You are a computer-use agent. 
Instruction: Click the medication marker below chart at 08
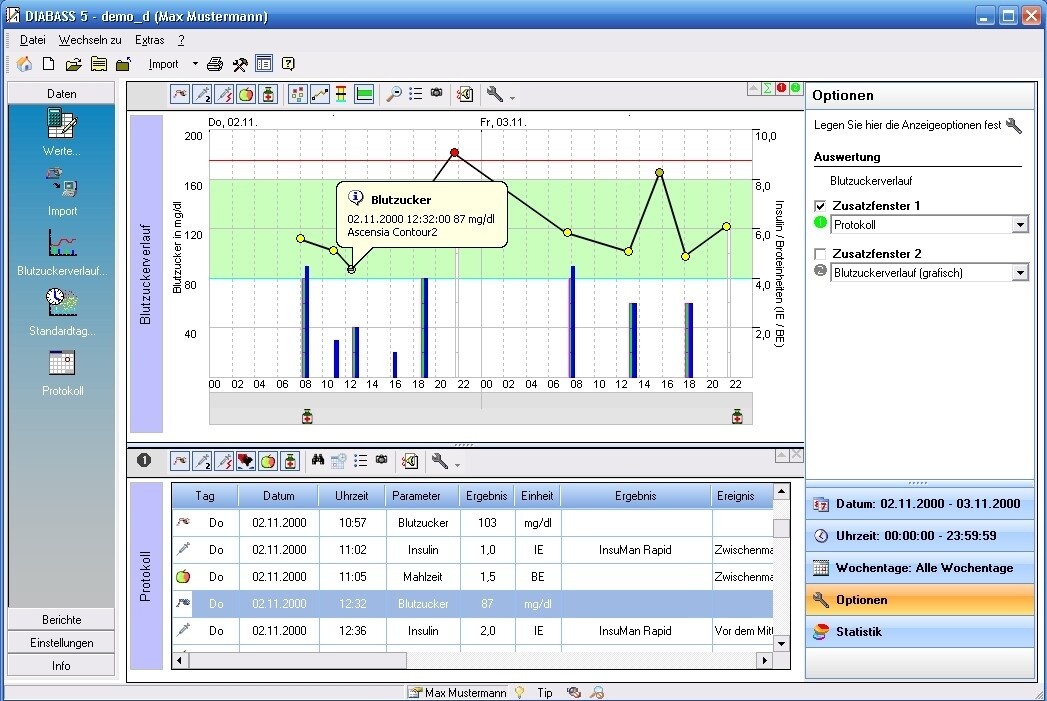307,417
